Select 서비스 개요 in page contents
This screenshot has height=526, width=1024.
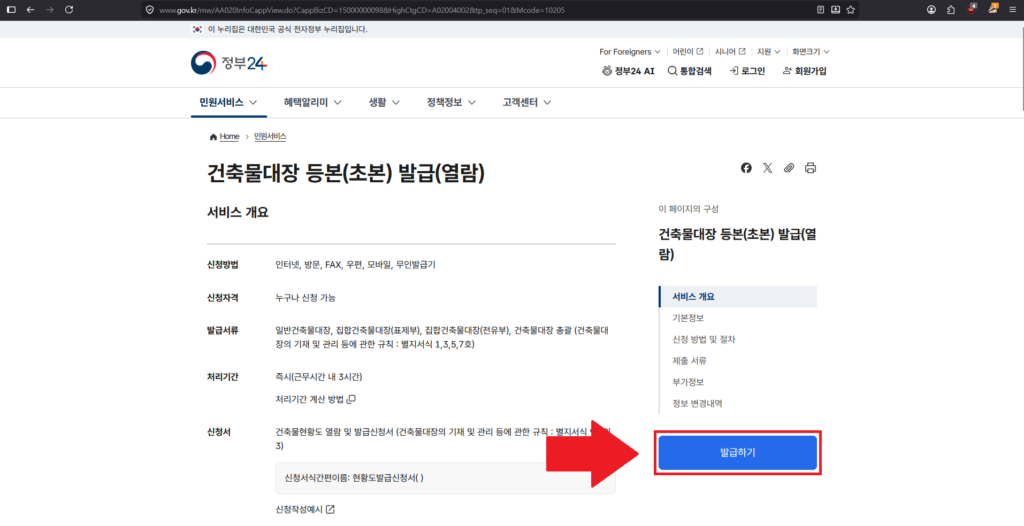[738, 297]
